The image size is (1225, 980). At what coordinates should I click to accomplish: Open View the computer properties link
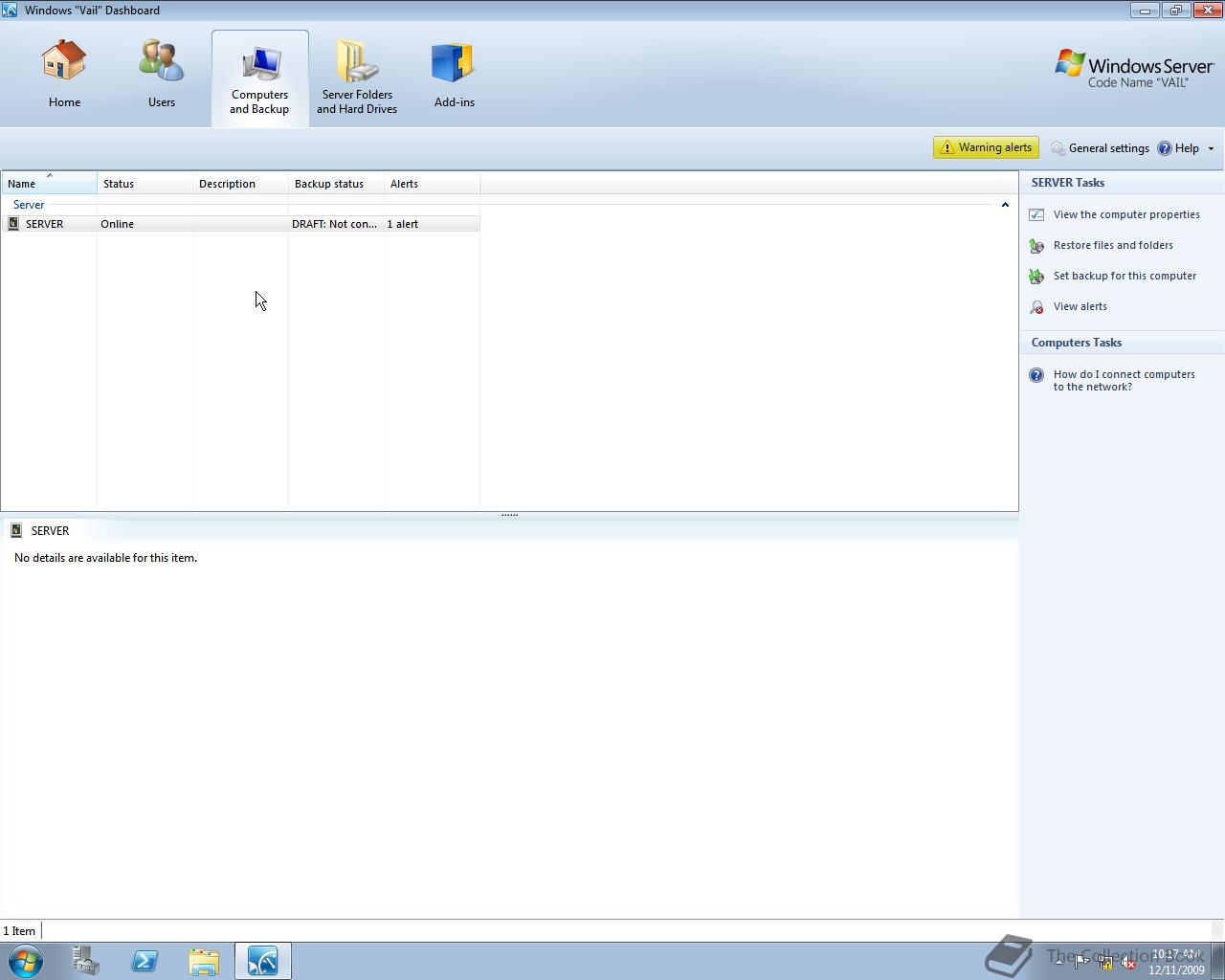[x=1126, y=214]
